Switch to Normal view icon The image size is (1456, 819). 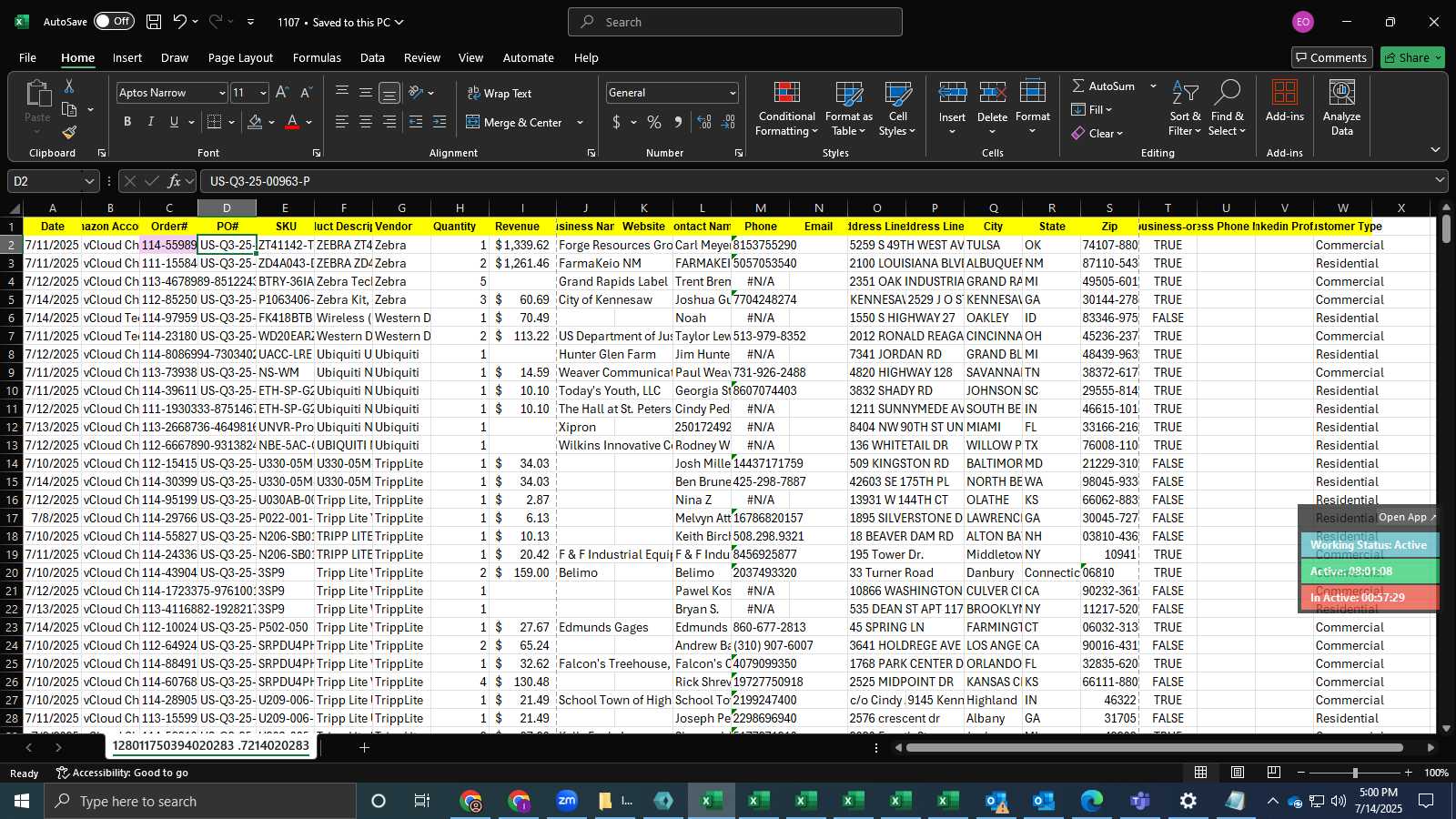pyautogui.click(x=1201, y=773)
